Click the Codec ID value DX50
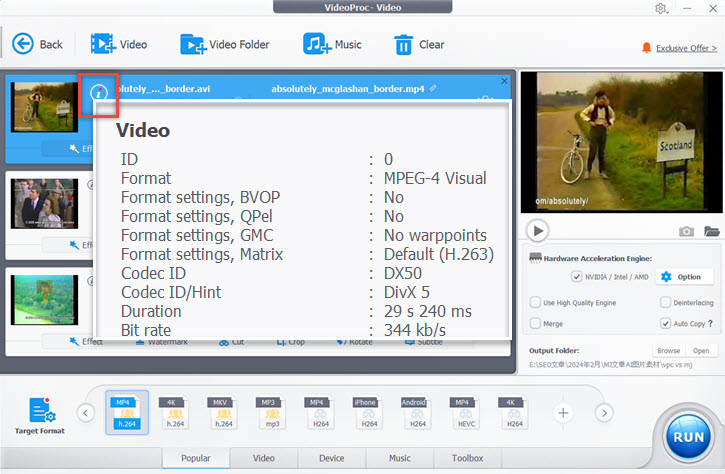 pyautogui.click(x=403, y=273)
